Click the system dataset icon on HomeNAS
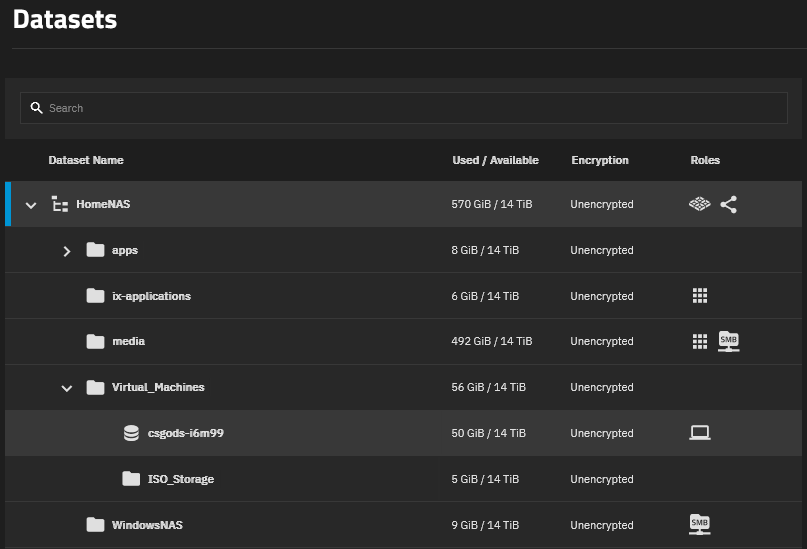Screen dimensions: 807x549 pyautogui.click(x=700, y=204)
